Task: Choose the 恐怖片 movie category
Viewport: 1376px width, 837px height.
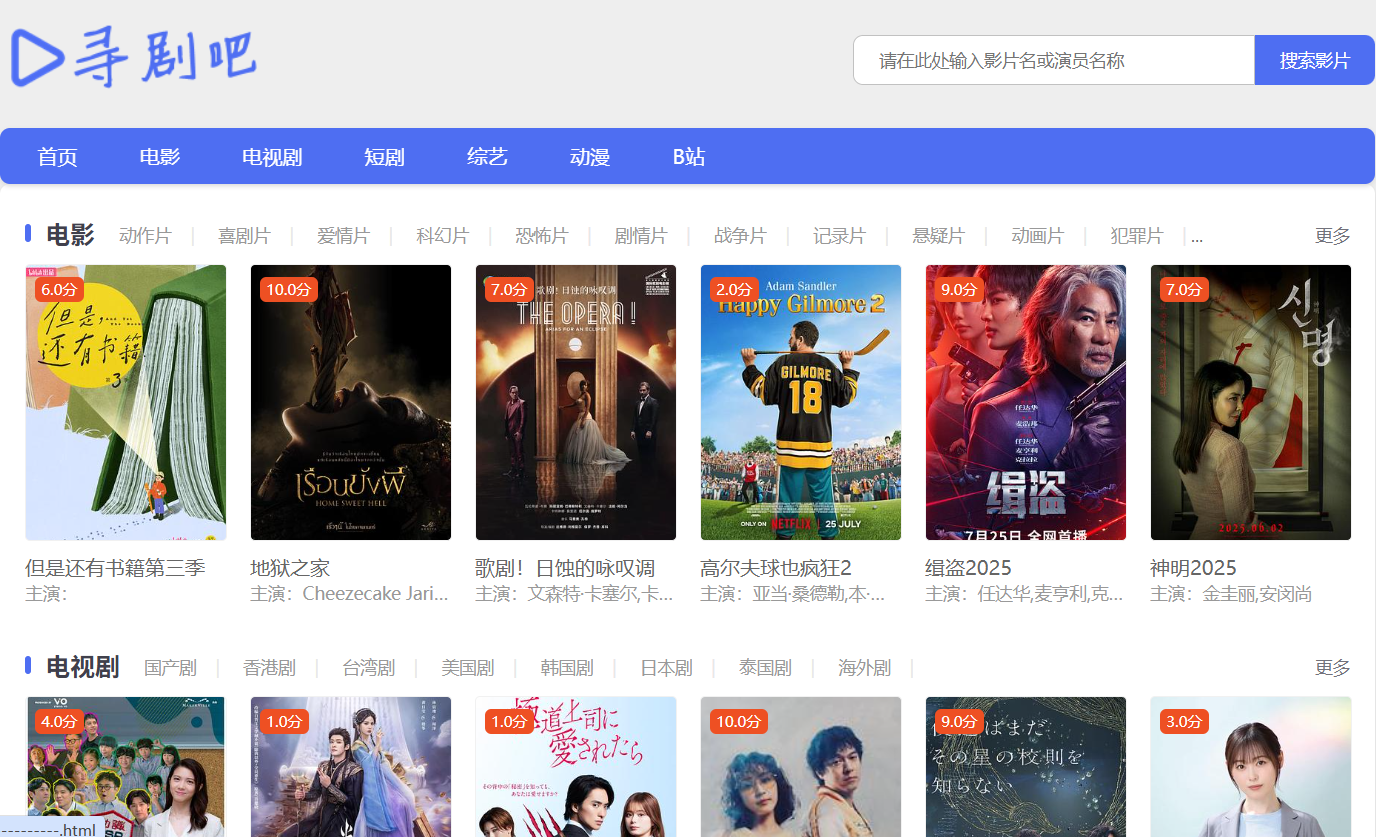Action: point(541,236)
